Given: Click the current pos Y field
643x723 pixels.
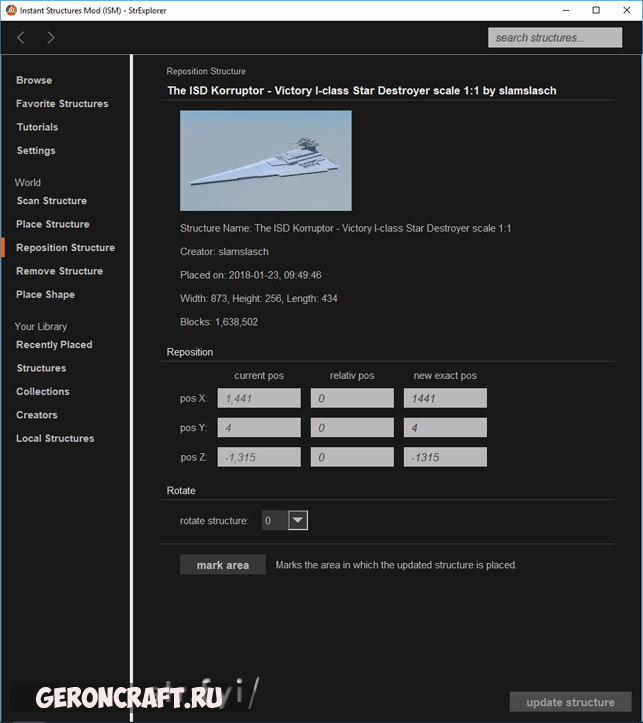Looking at the screenshot, I should click(259, 428).
